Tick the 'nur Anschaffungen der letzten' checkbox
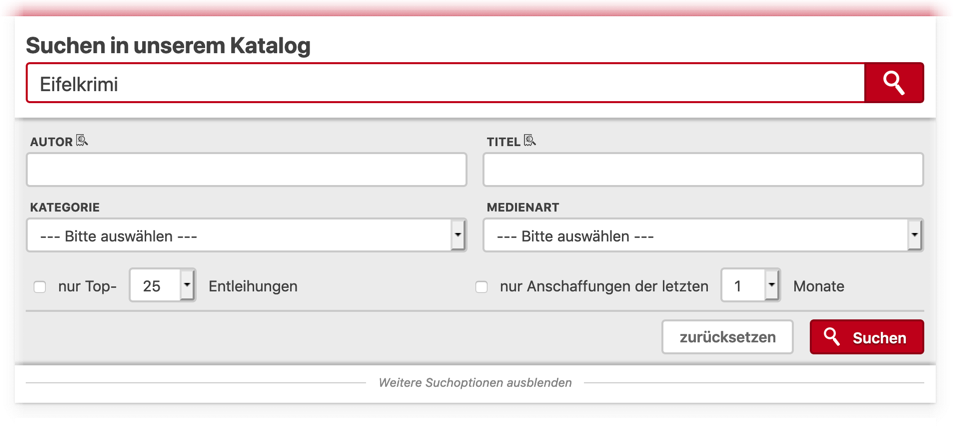This screenshot has height=428, width=953. pyautogui.click(x=481, y=287)
